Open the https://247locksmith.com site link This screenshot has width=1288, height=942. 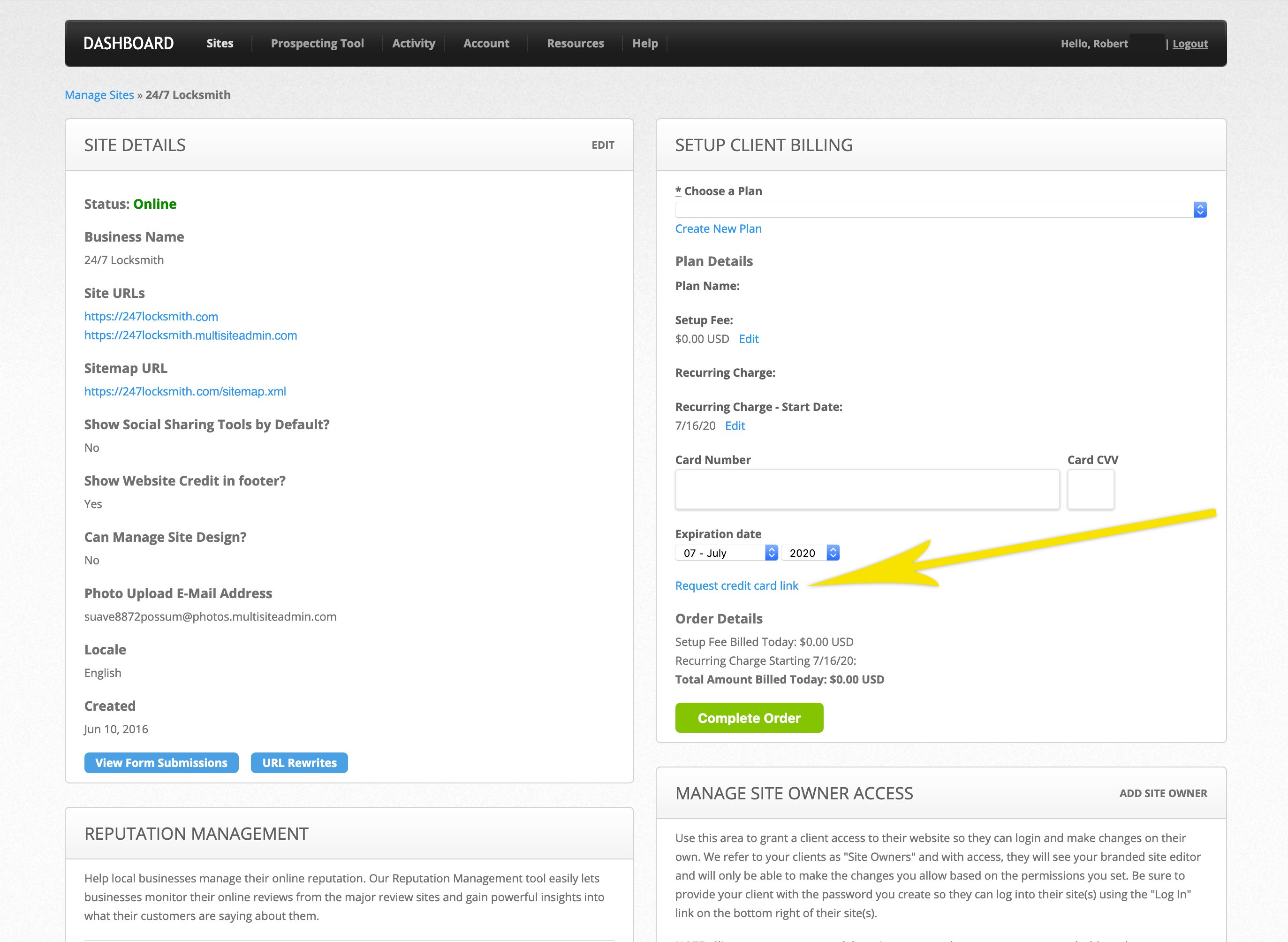(151, 317)
